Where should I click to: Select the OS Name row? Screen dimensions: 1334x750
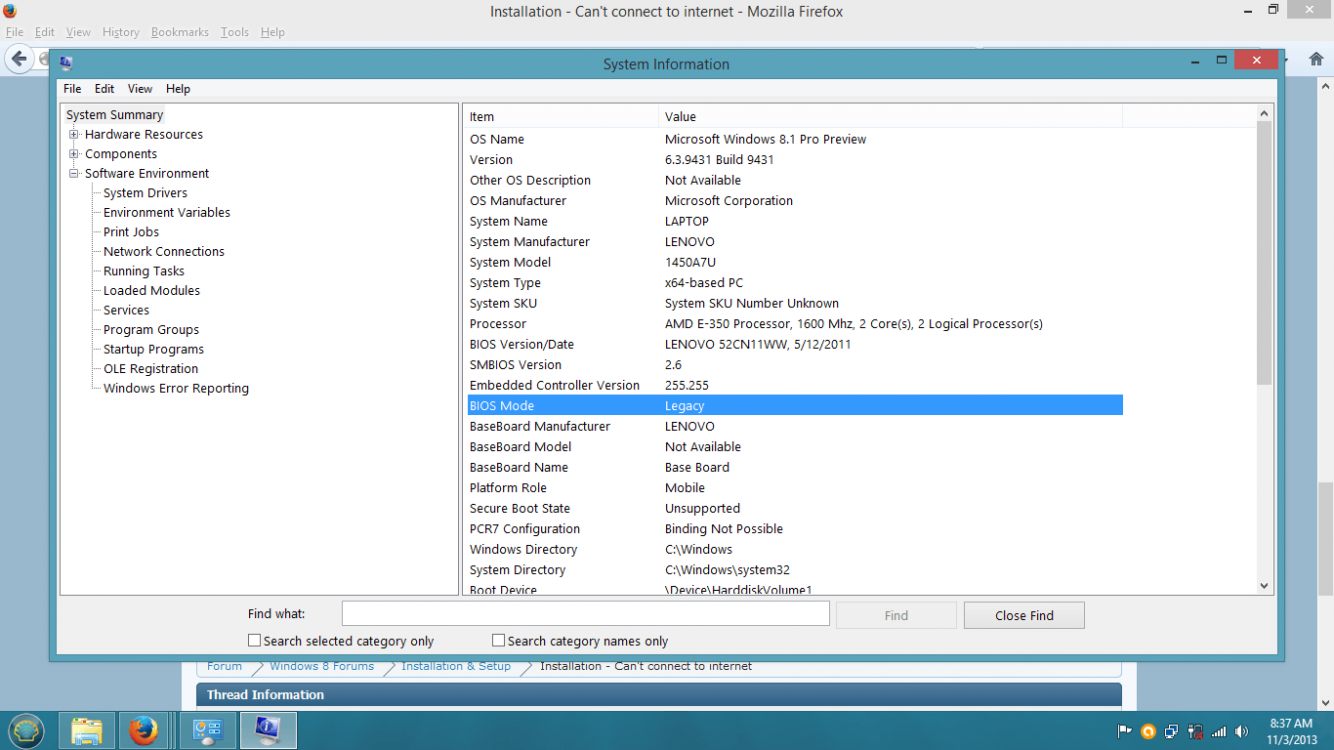tap(795, 139)
